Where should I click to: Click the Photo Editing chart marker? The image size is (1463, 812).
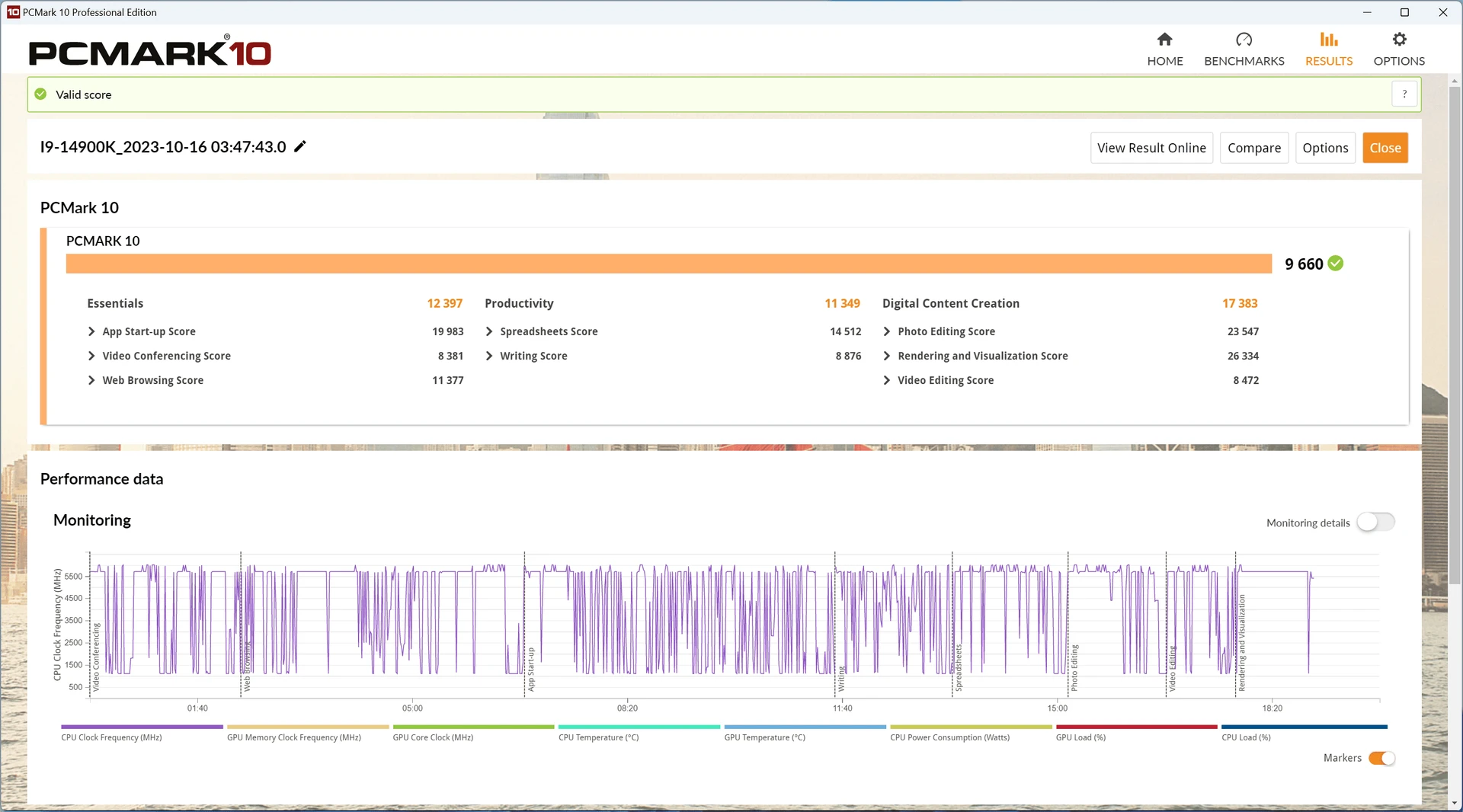coord(1074,668)
